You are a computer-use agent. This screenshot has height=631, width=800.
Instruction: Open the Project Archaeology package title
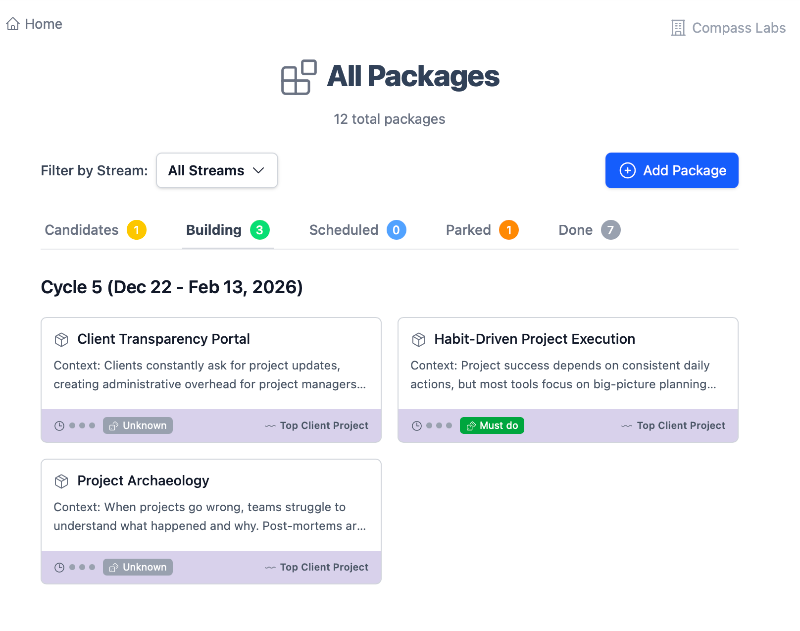[143, 481]
